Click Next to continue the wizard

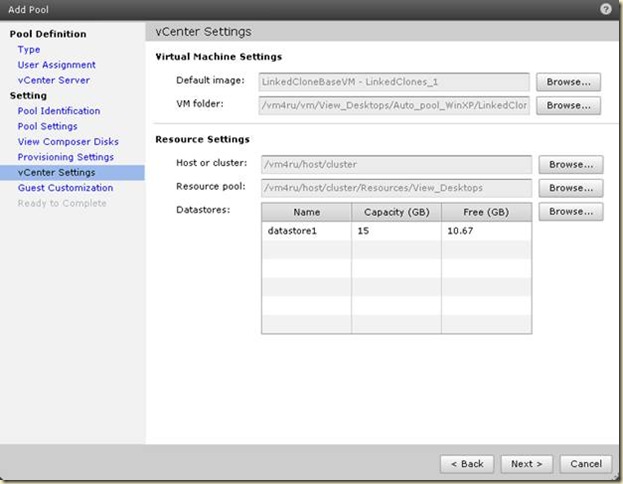pyautogui.click(x=526, y=464)
